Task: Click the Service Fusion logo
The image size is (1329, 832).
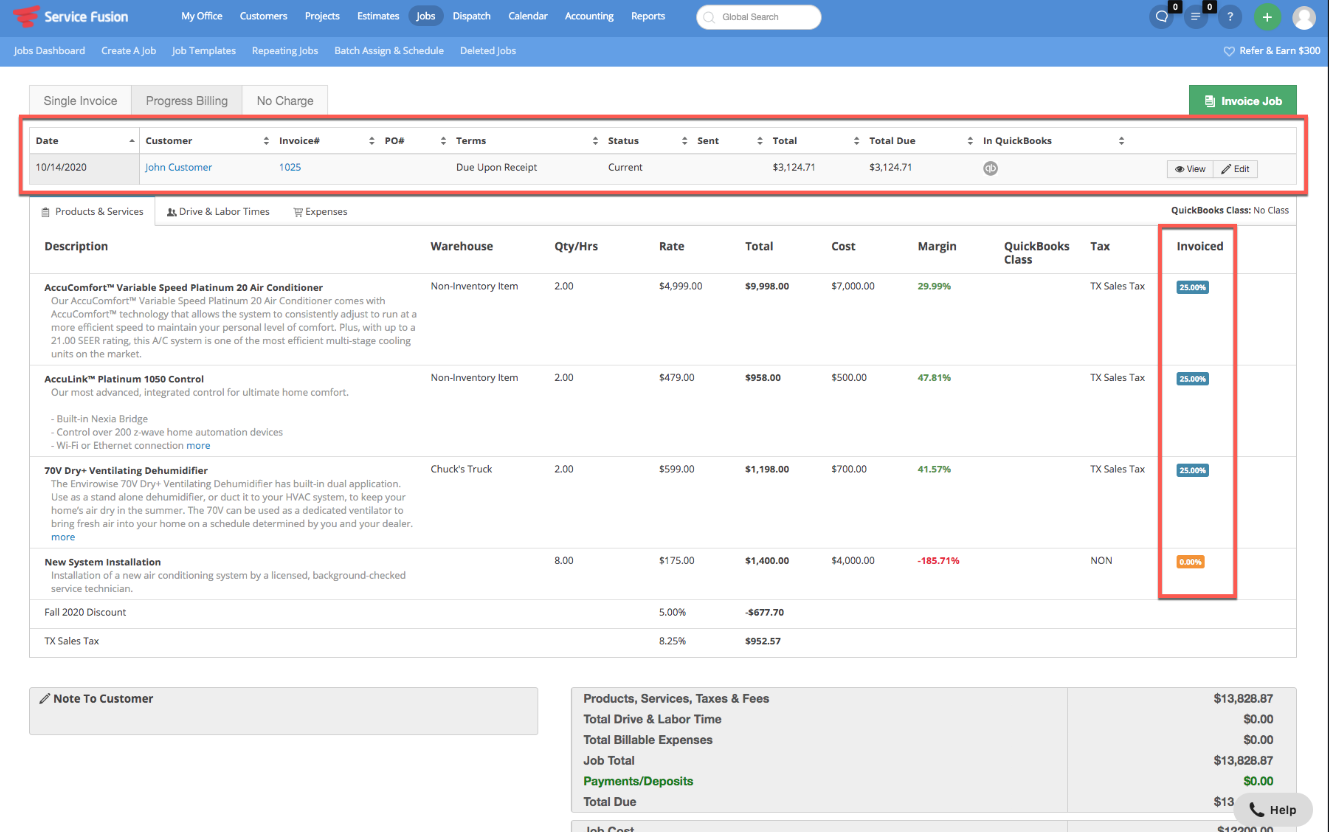Action: tap(71, 16)
